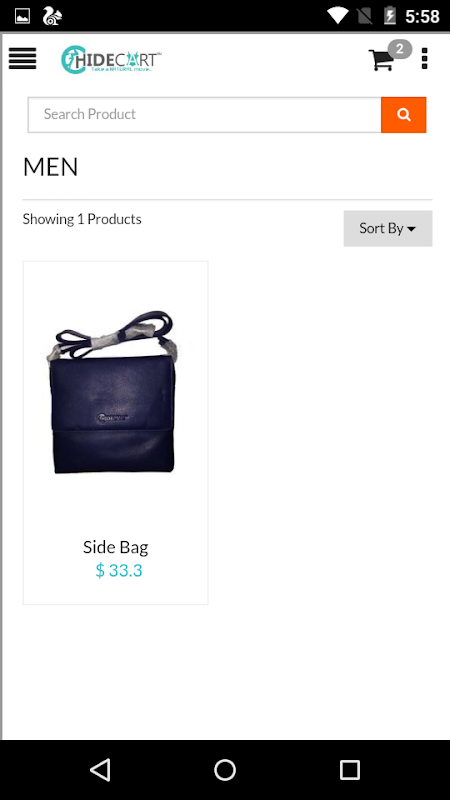Tap the Wi-Fi status icon

[x=337, y=16]
